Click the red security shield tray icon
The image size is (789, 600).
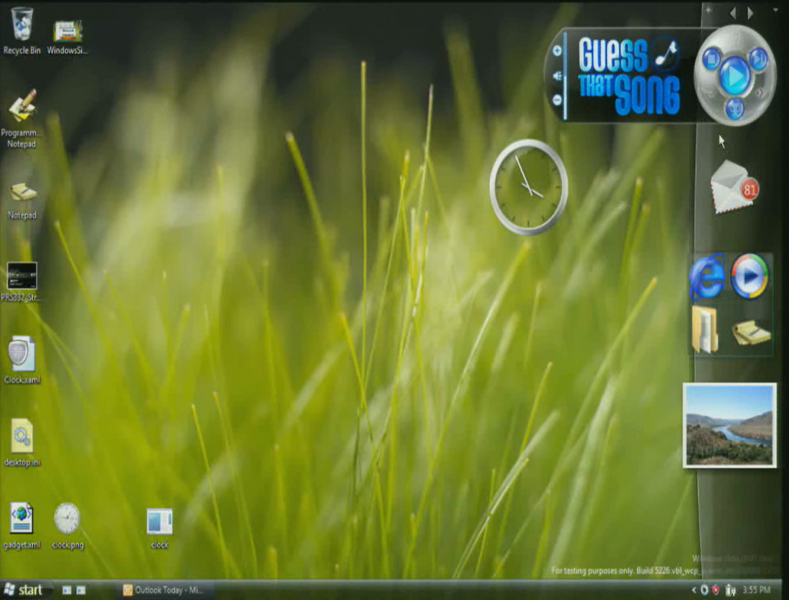click(x=716, y=590)
